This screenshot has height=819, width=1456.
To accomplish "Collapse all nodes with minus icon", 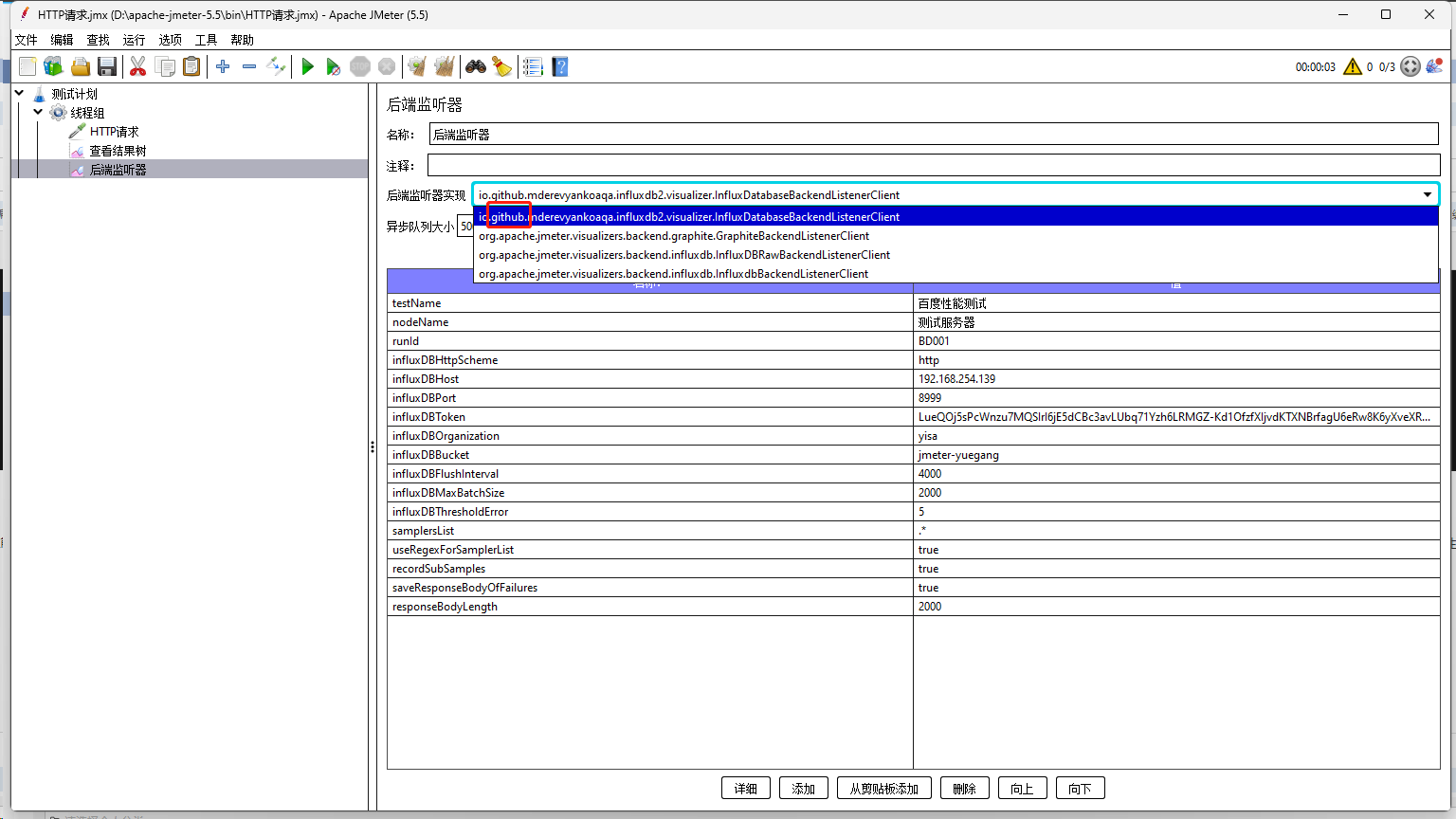I will click(x=249, y=66).
